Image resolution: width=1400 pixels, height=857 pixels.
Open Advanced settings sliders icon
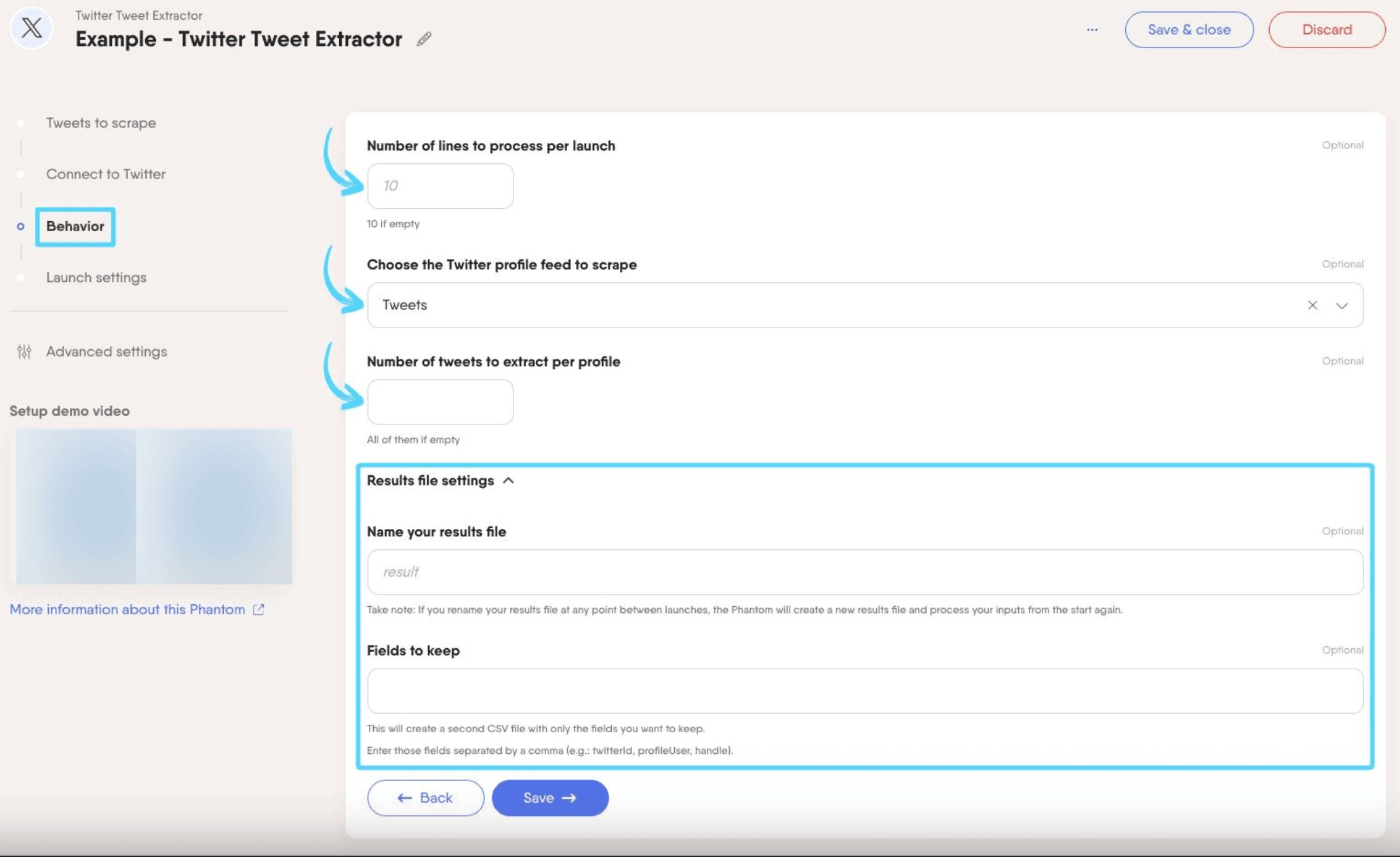tap(24, 352)
